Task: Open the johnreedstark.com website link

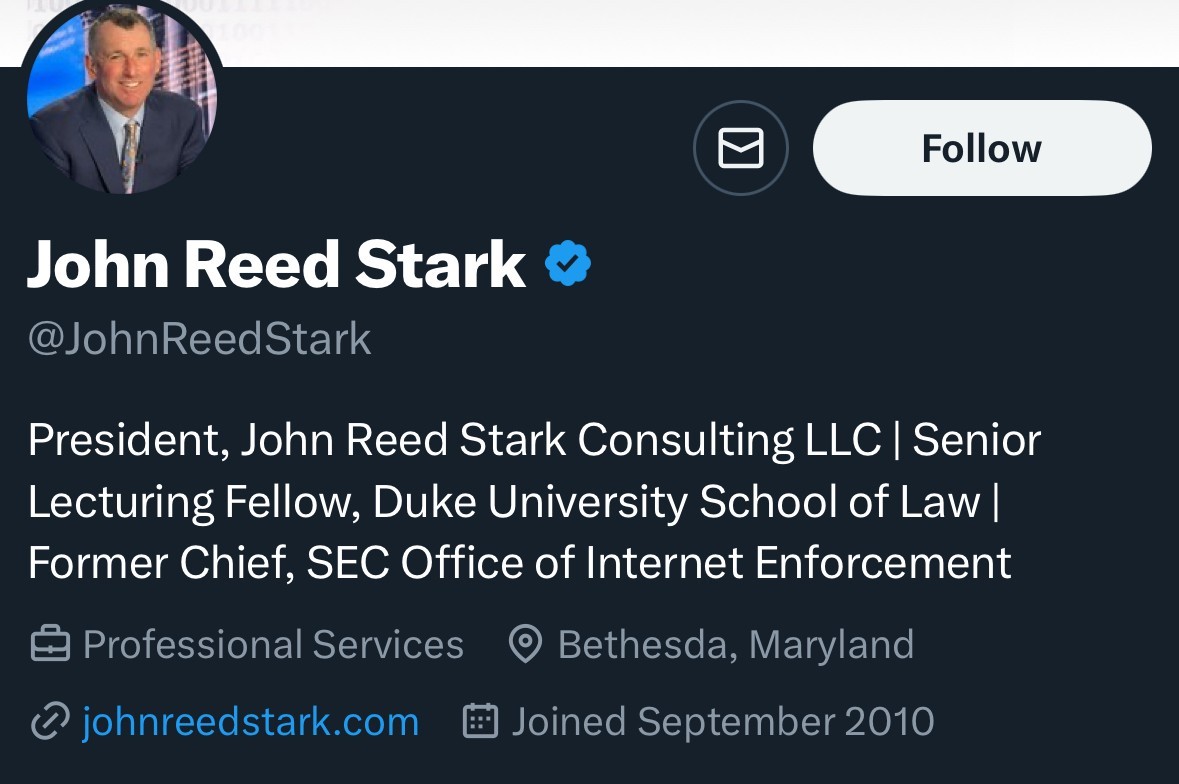Action: coord(250,721)
